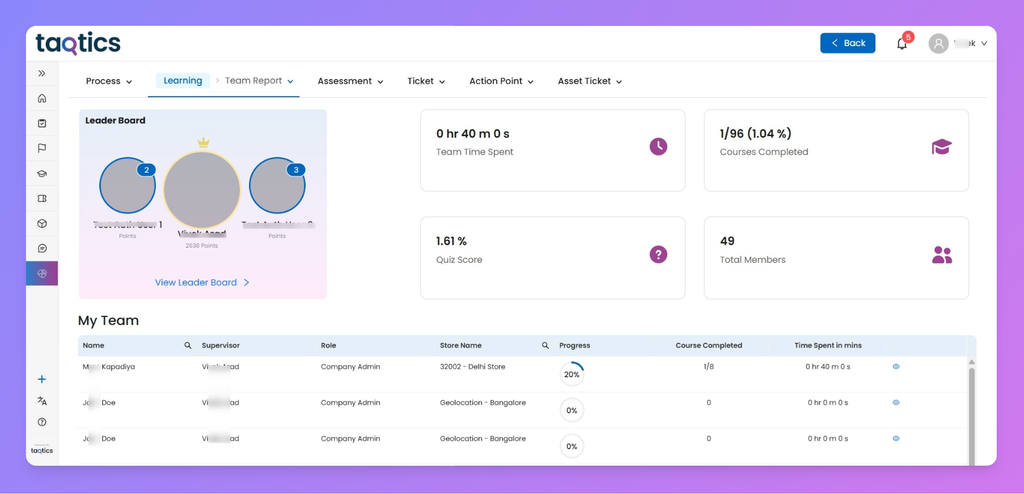Image resolution: width=1024 pixels, height=494 pixels.
Task: Open the graduation cap learning icon in sidebar
Action: tap(42, 173)
